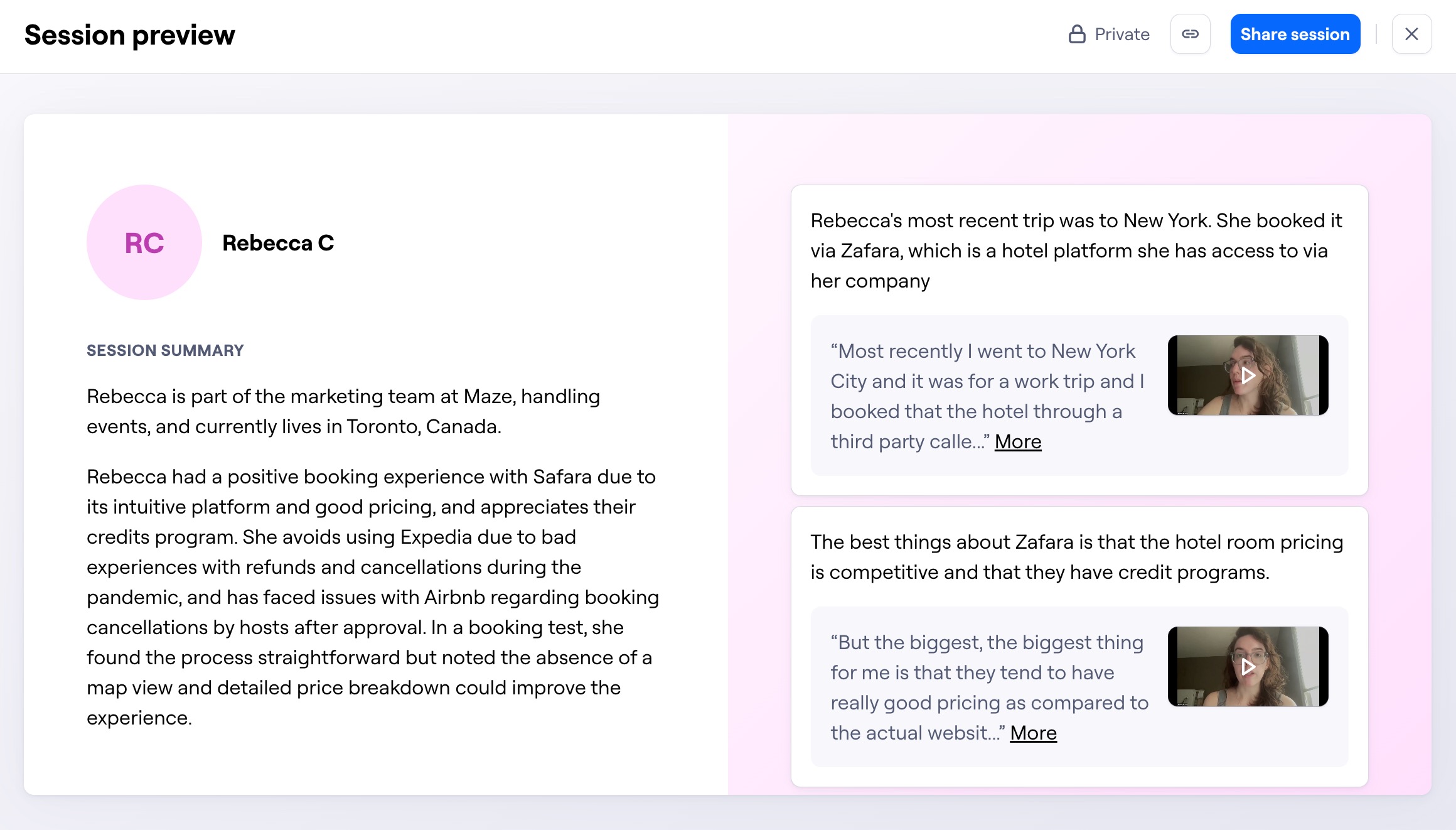Close the session preview panel
This screenshot has width=1456, height=830.
pyautogui.click(x=1411, y=34)
